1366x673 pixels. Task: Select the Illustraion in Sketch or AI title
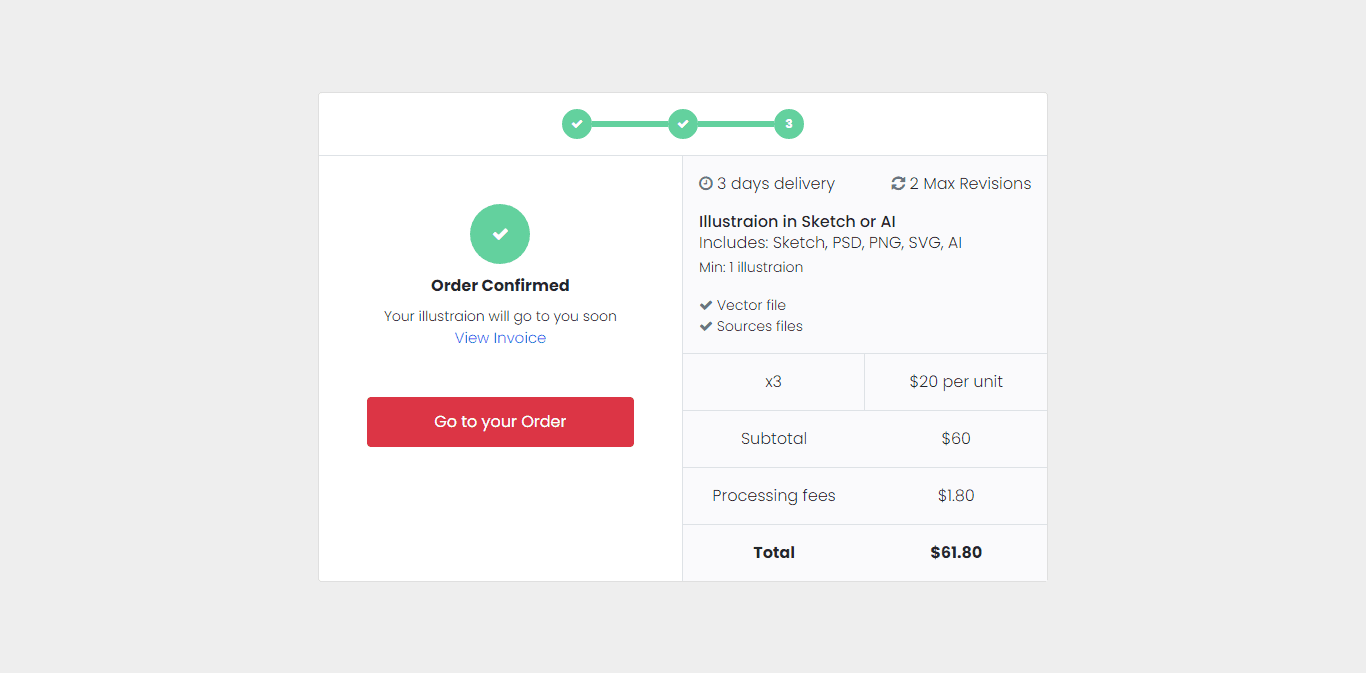797,221
